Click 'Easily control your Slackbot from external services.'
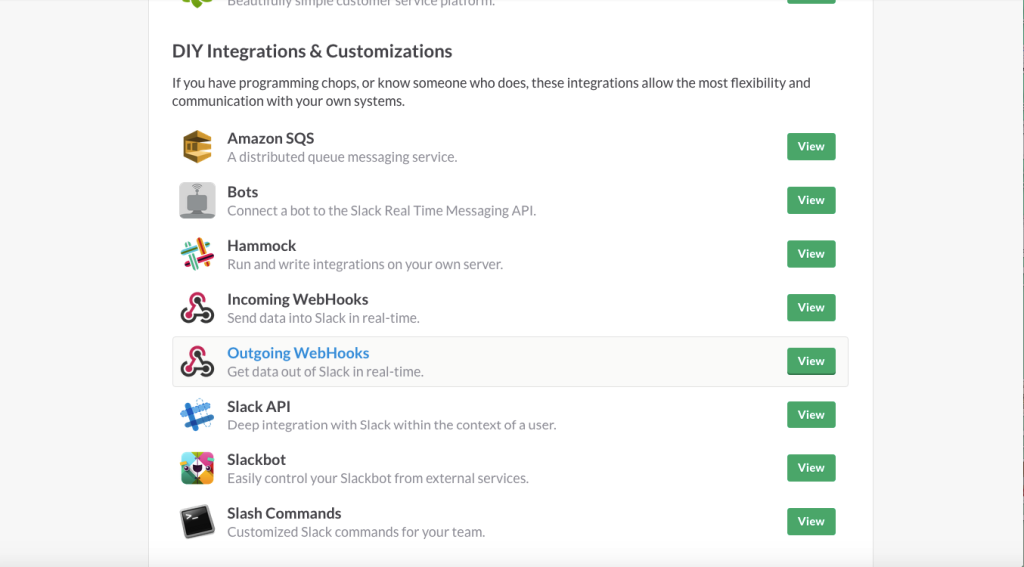1024x567 pixels. tap(378, 478)
